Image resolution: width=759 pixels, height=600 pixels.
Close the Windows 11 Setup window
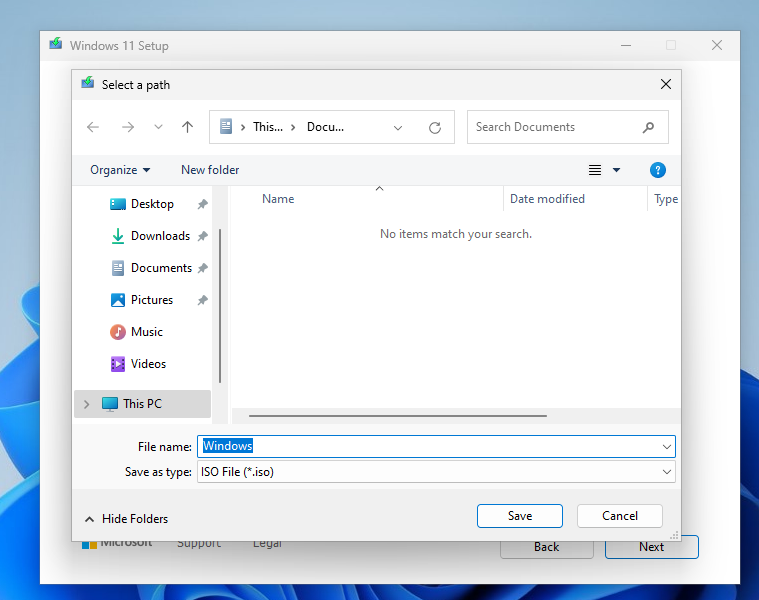pyautogui.click(x=717, y=45)
